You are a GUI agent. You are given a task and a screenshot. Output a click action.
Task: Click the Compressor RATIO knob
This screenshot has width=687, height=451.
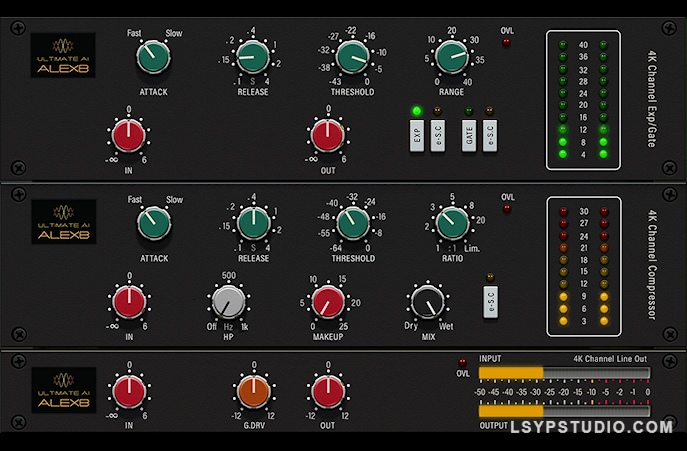click(x=451, y=221)
